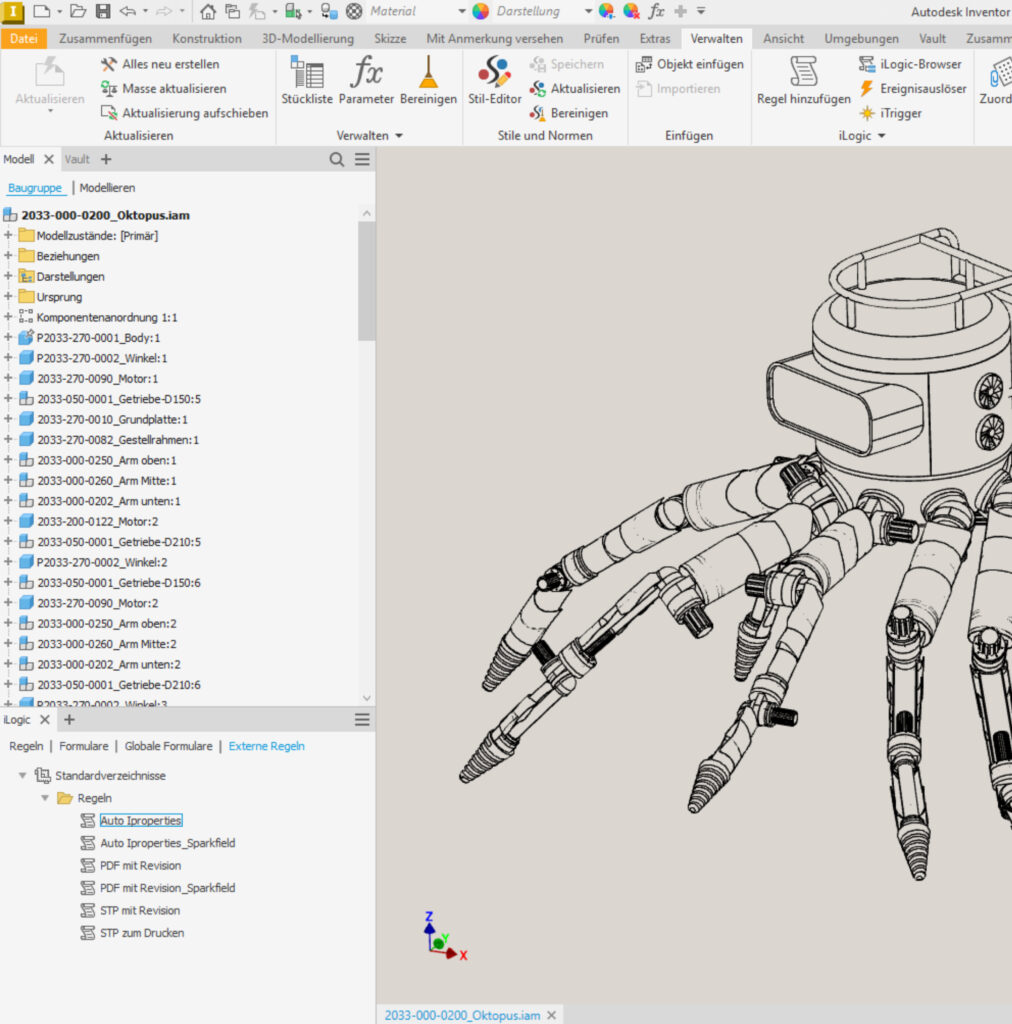
Task: Switch to the Prüfen ribbon tab
Action: point(601,39)
